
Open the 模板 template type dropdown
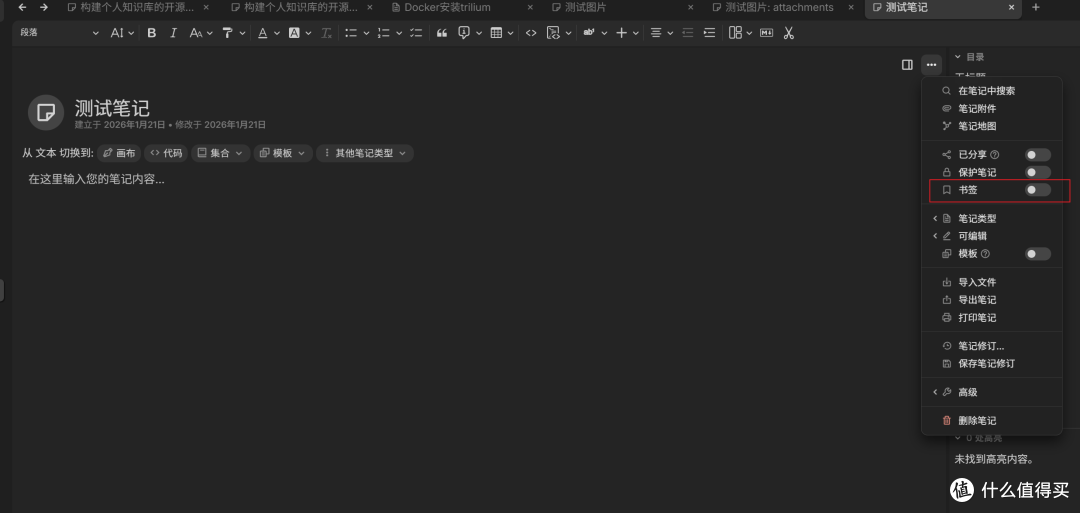283,153
